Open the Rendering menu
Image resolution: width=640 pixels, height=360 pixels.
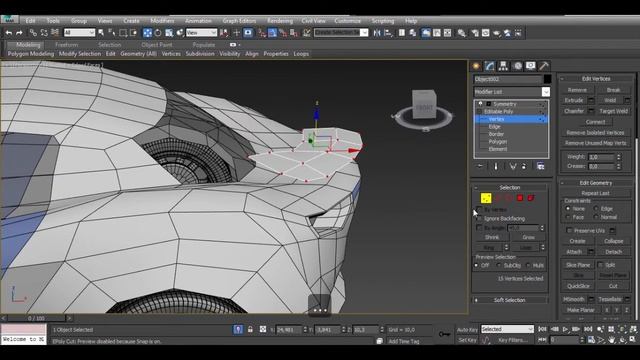click(280, 20)
